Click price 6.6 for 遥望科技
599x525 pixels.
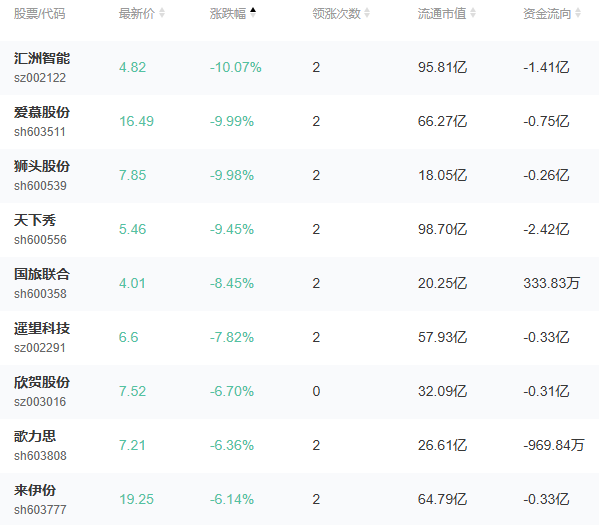point(129,337)
